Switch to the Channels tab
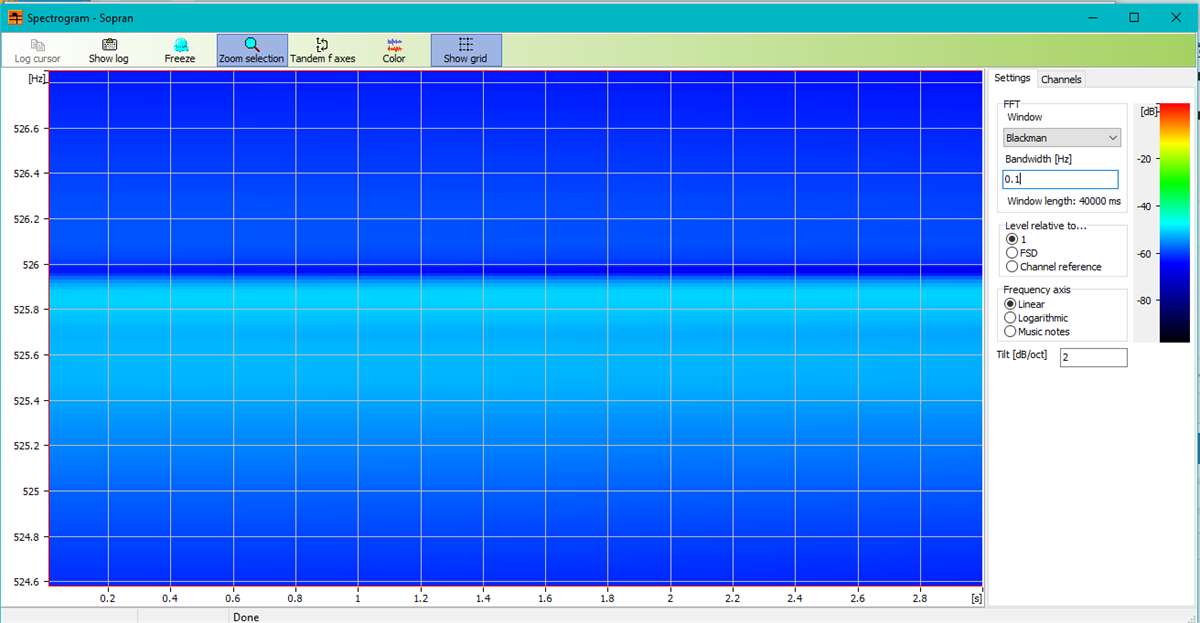The width and height of the screenshot is (1200, 623). [x=1061, y=79]
